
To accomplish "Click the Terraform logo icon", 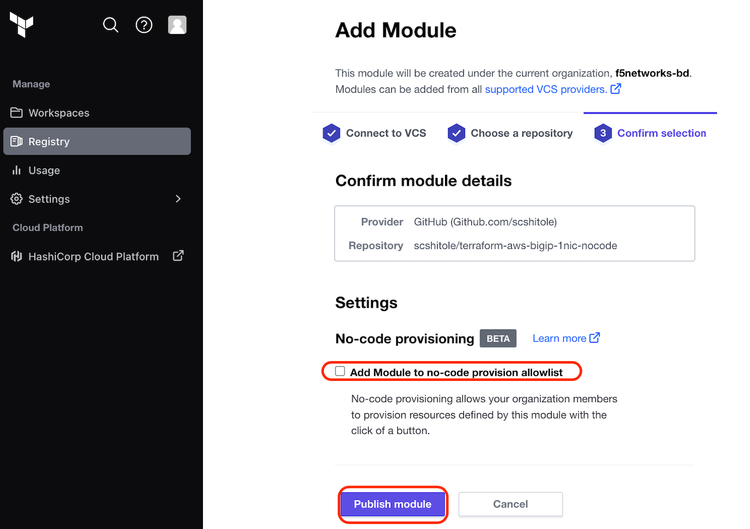I will [21, 25].
